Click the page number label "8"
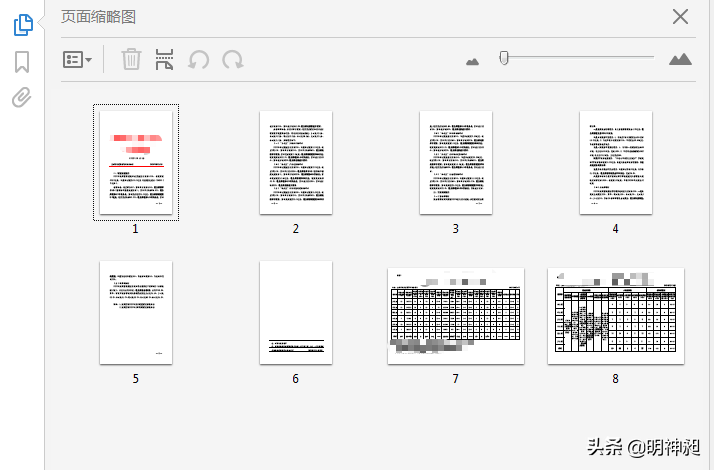714x470 pixels. [x=615, y=378]
